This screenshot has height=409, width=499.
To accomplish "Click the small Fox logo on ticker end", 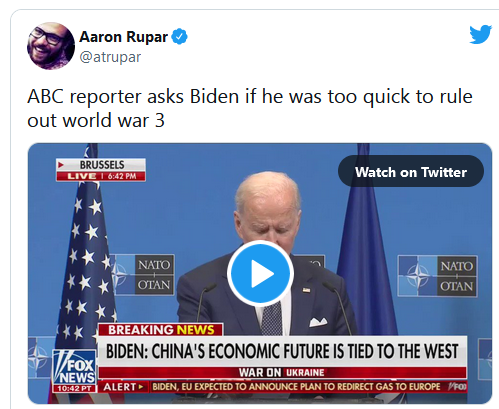I will pos(457,387).
